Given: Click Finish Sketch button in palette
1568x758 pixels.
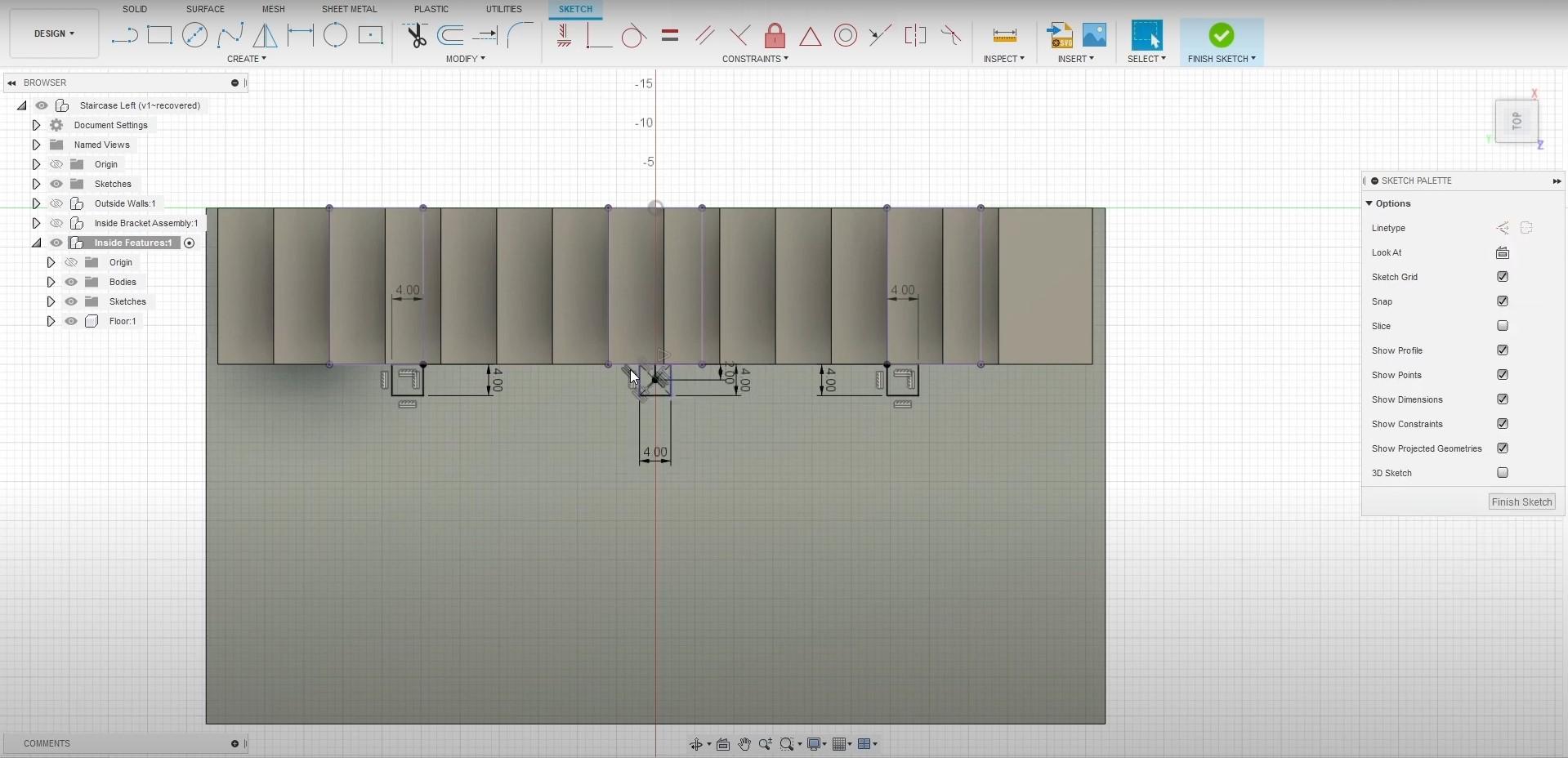Looking at the screenshot, I should [1521, 502].
